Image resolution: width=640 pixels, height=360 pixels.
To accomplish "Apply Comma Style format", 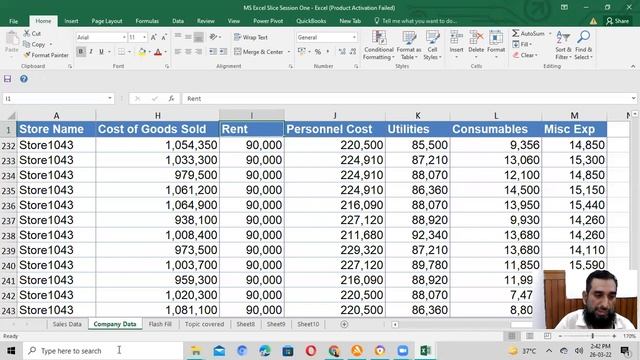I will [x=327, y=52].
